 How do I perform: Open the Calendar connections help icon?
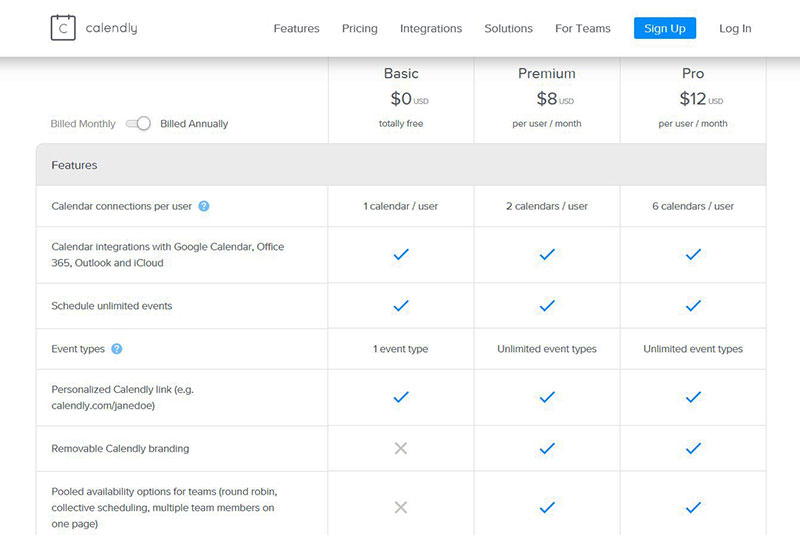tap(204, 206)
